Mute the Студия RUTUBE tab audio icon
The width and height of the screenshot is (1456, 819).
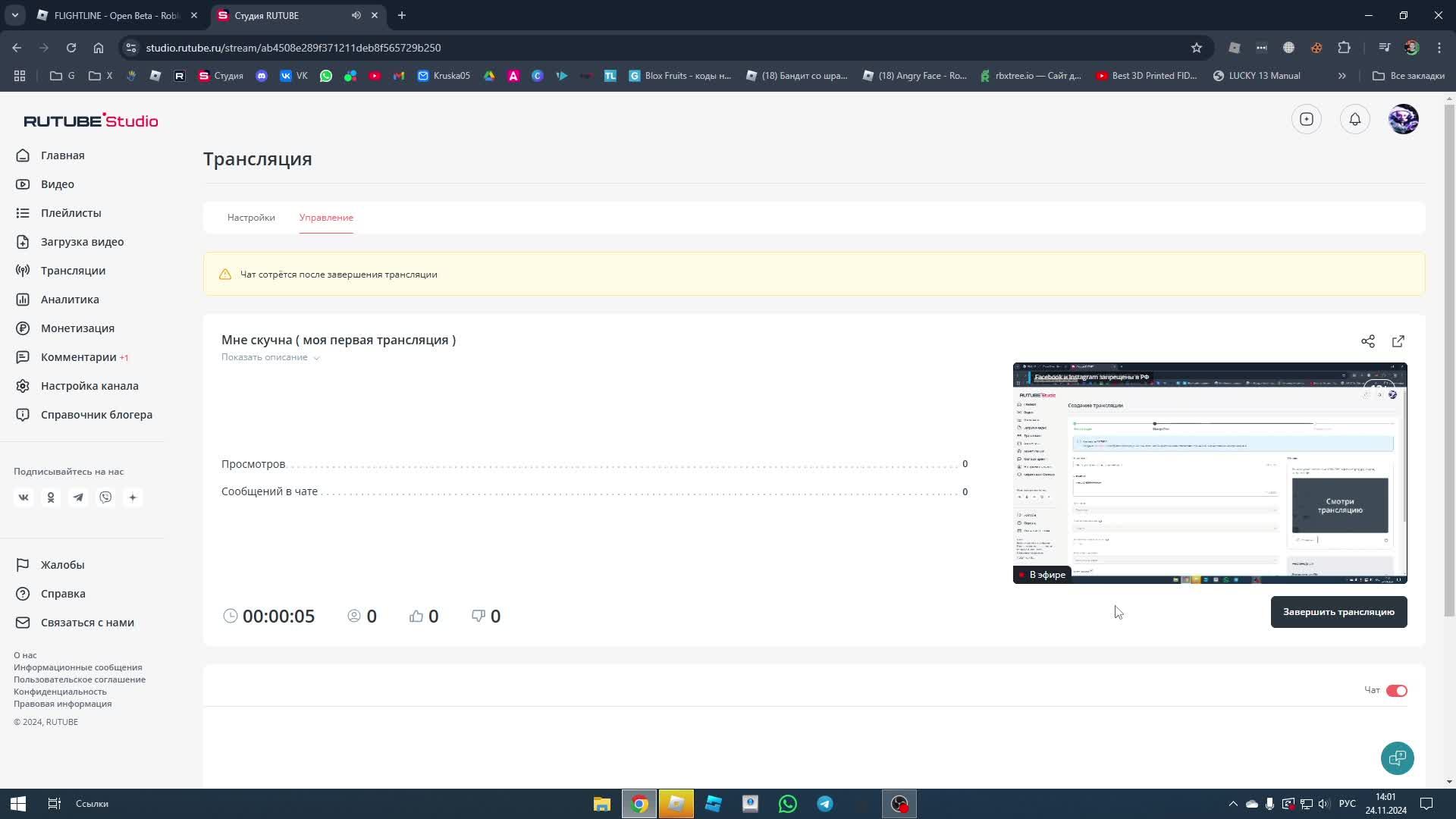coord(356,15)
